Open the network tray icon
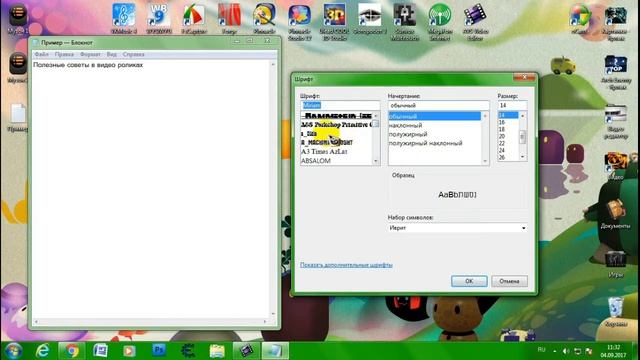This screenshot has width=640, height=360. pos(578,351)
